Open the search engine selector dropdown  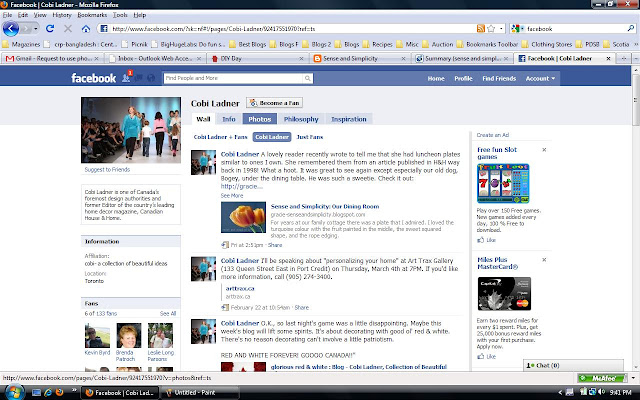point(516,29)
